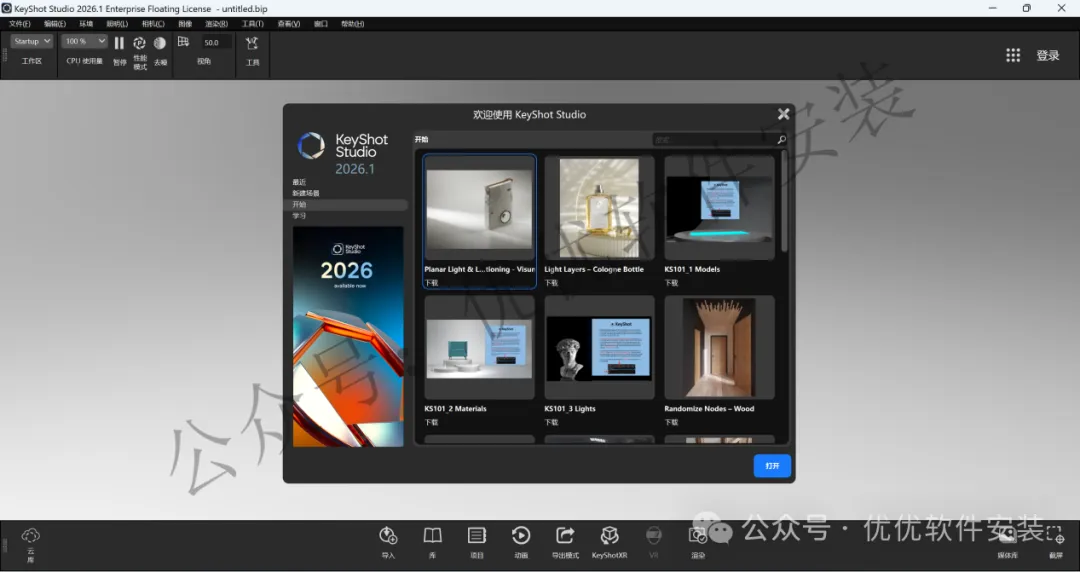Click 下载 under KS101_2 Materials
The height and width of the screenshot is (572, 1080).
[x=431, y=422]
